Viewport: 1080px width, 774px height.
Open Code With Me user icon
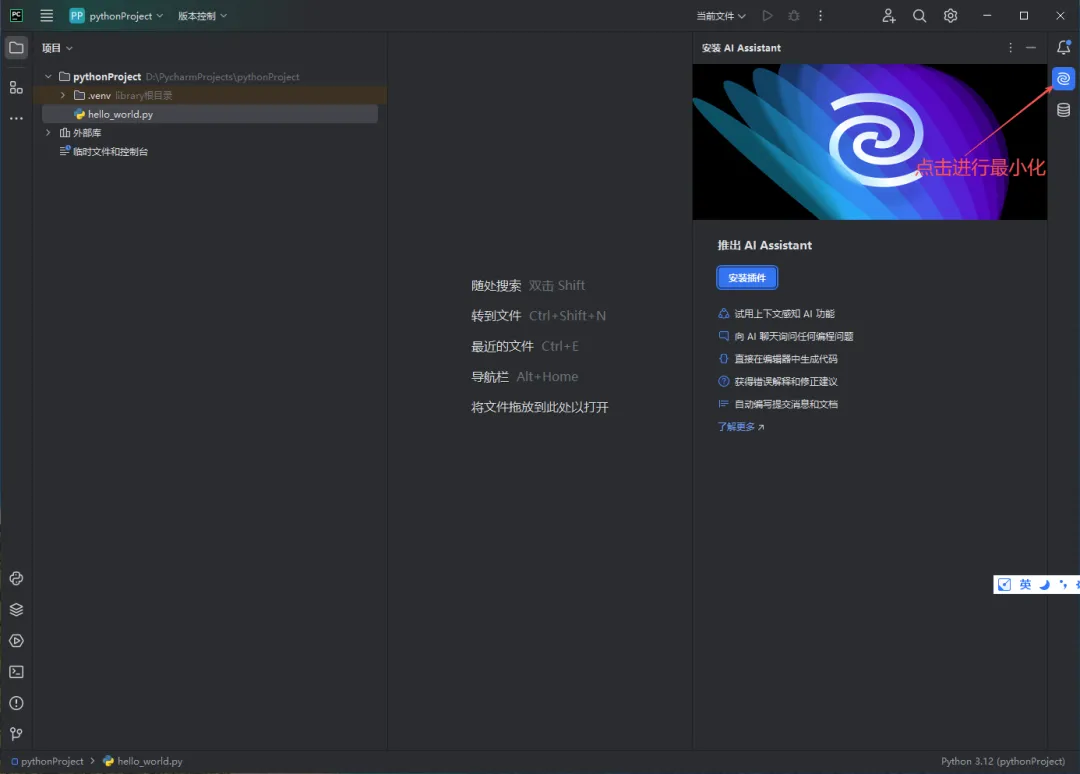889,16
